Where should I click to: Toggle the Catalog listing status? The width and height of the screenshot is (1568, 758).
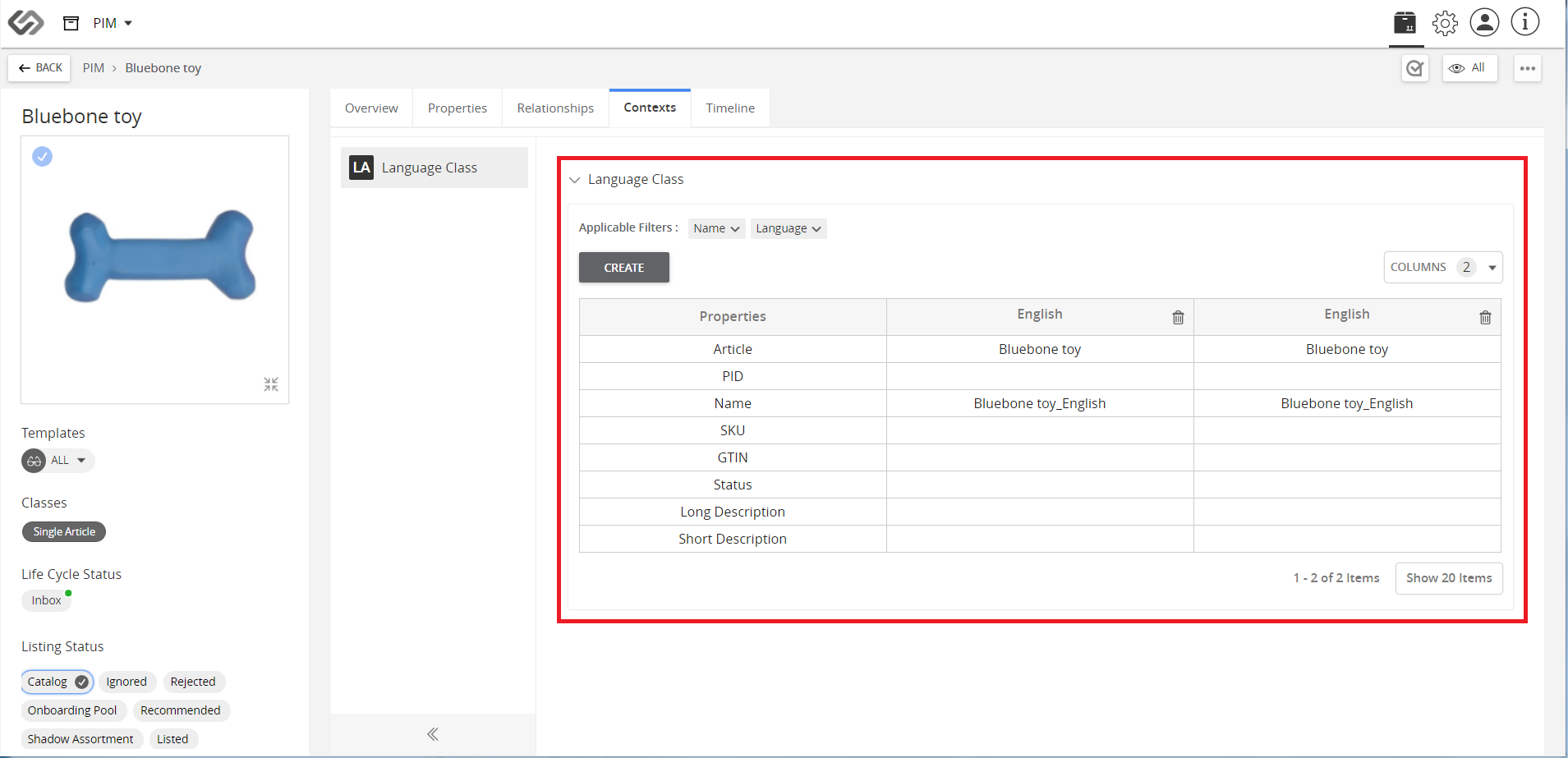(x=57, y=682)
